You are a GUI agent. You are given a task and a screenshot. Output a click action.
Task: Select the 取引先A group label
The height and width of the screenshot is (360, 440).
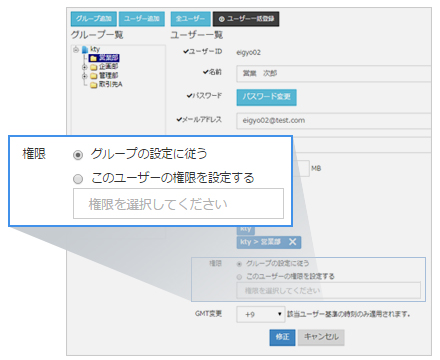(111, 84)
